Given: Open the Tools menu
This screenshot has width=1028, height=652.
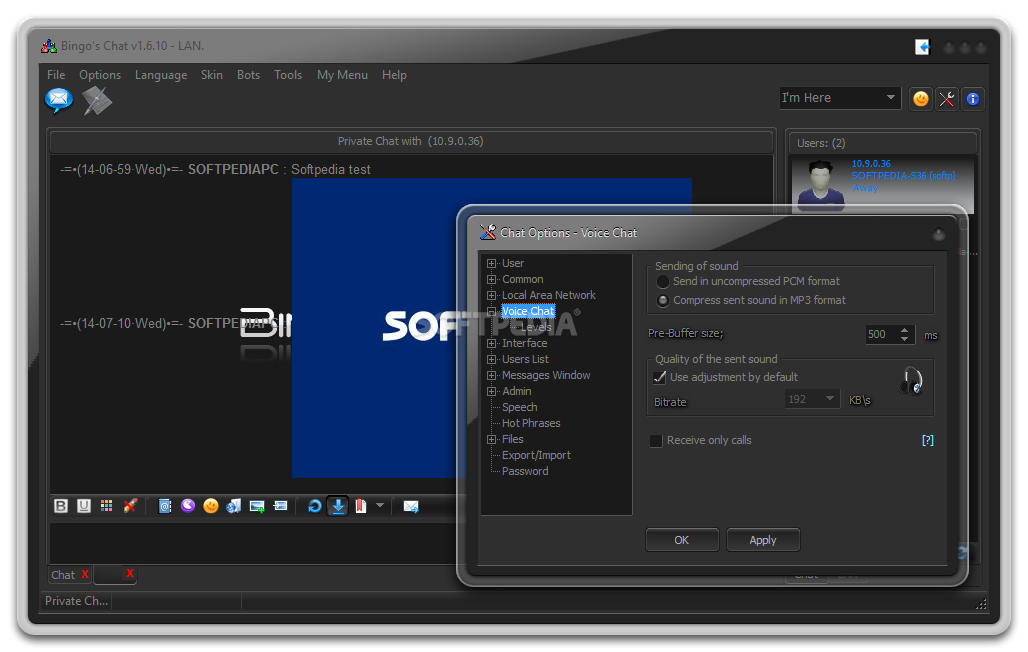Looking at the screenshot, I should point(288,75).
